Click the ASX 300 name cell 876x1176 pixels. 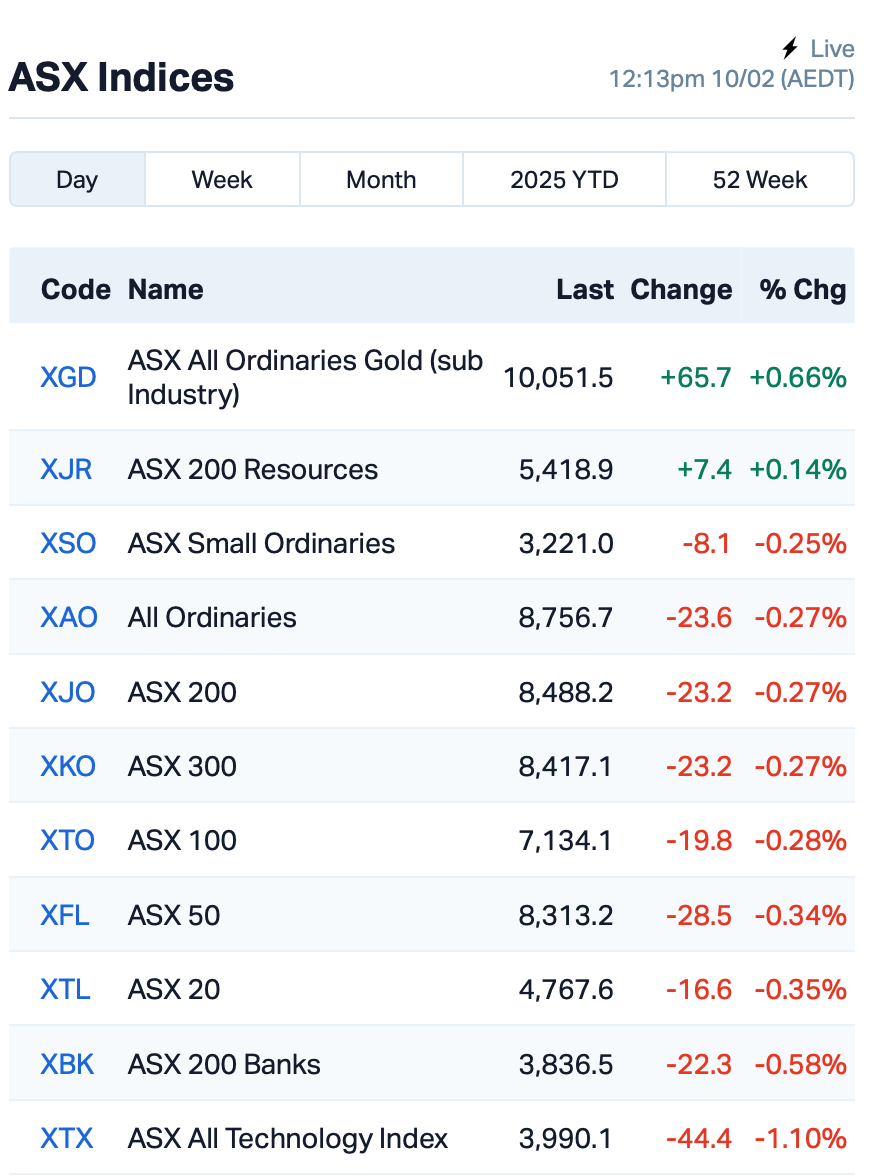click(x=182, y=766)
